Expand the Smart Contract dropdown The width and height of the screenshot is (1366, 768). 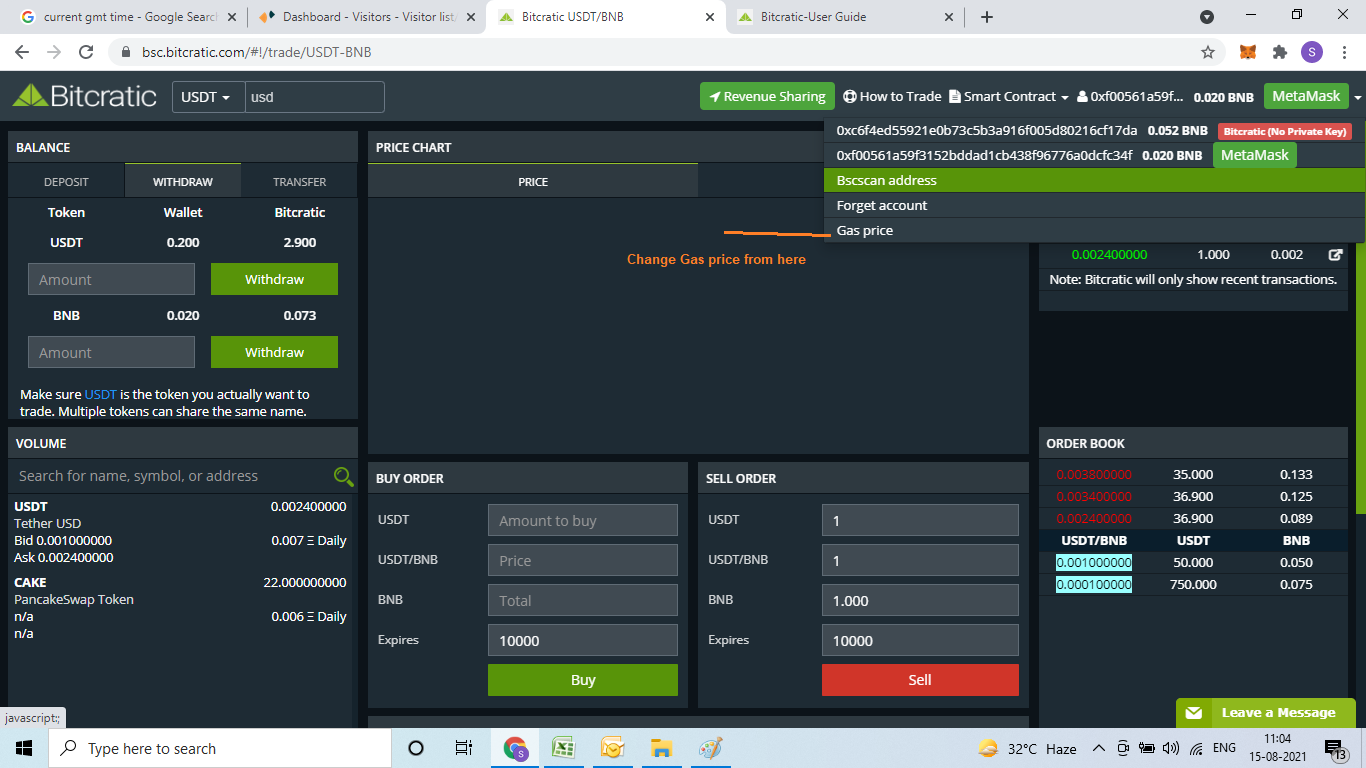click(x=1008, y=96)
